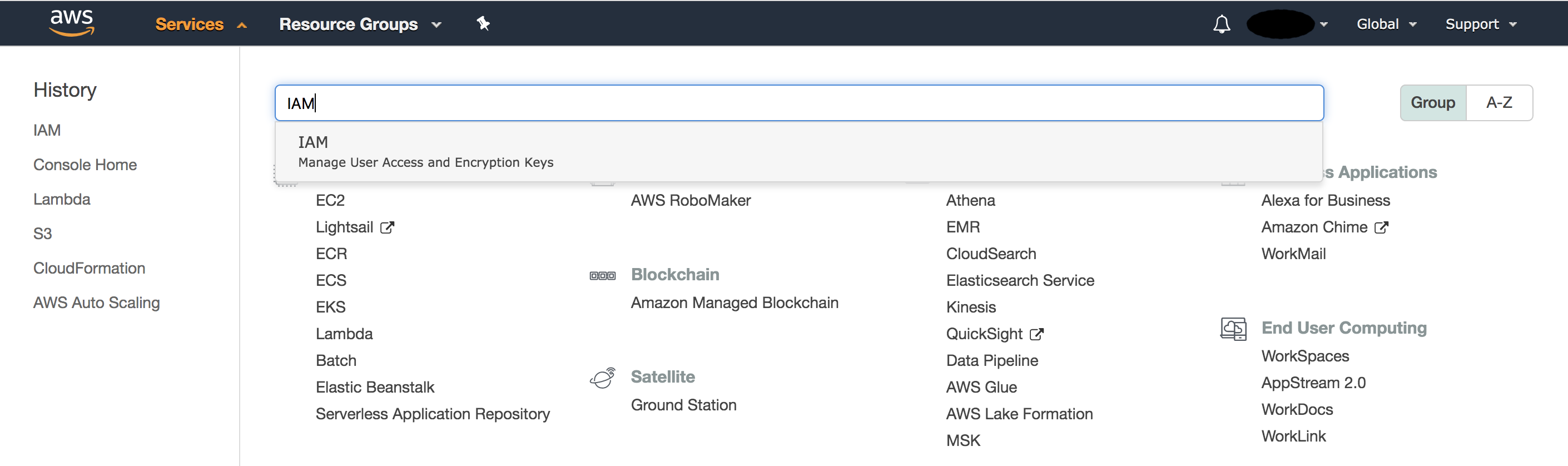Open Lightsail external link icon
1568x466 pixels.
pos(387,228)
